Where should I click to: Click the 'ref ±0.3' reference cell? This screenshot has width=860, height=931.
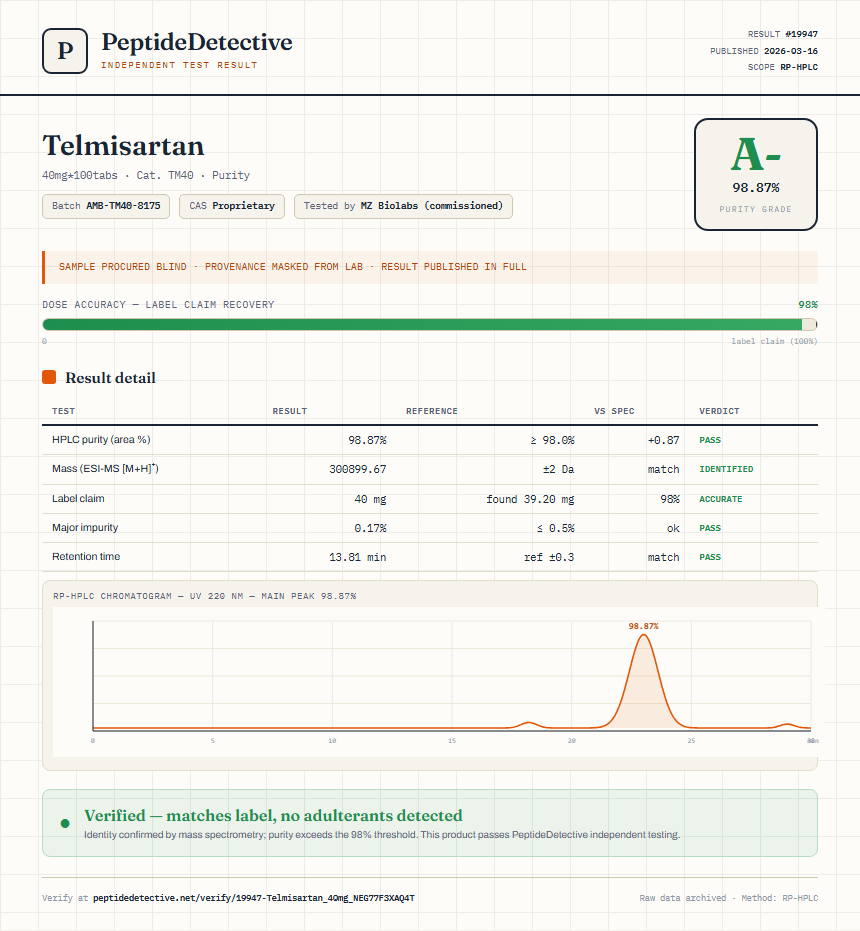pyautogui.click(x=549, y=557)
